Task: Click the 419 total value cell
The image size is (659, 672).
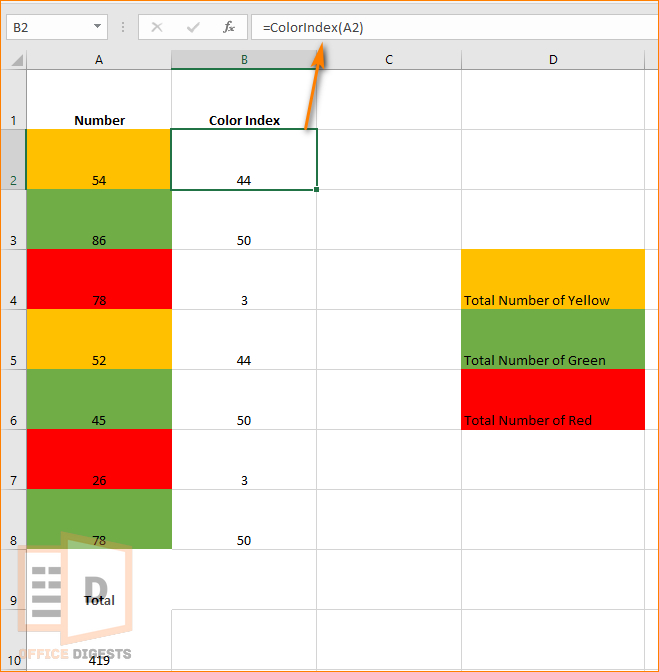Action: (x=99, y=640)
